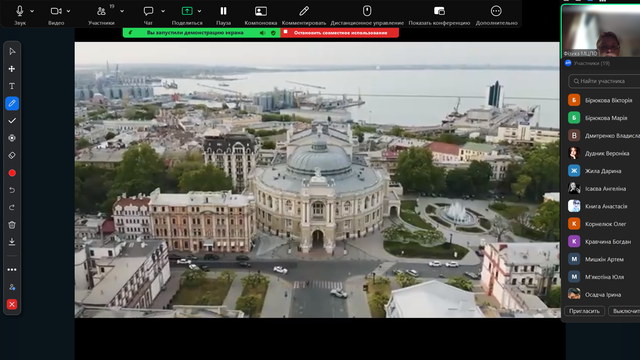Expand the arrow next to Чат
The image size is (640, 360).
[163, 11]
